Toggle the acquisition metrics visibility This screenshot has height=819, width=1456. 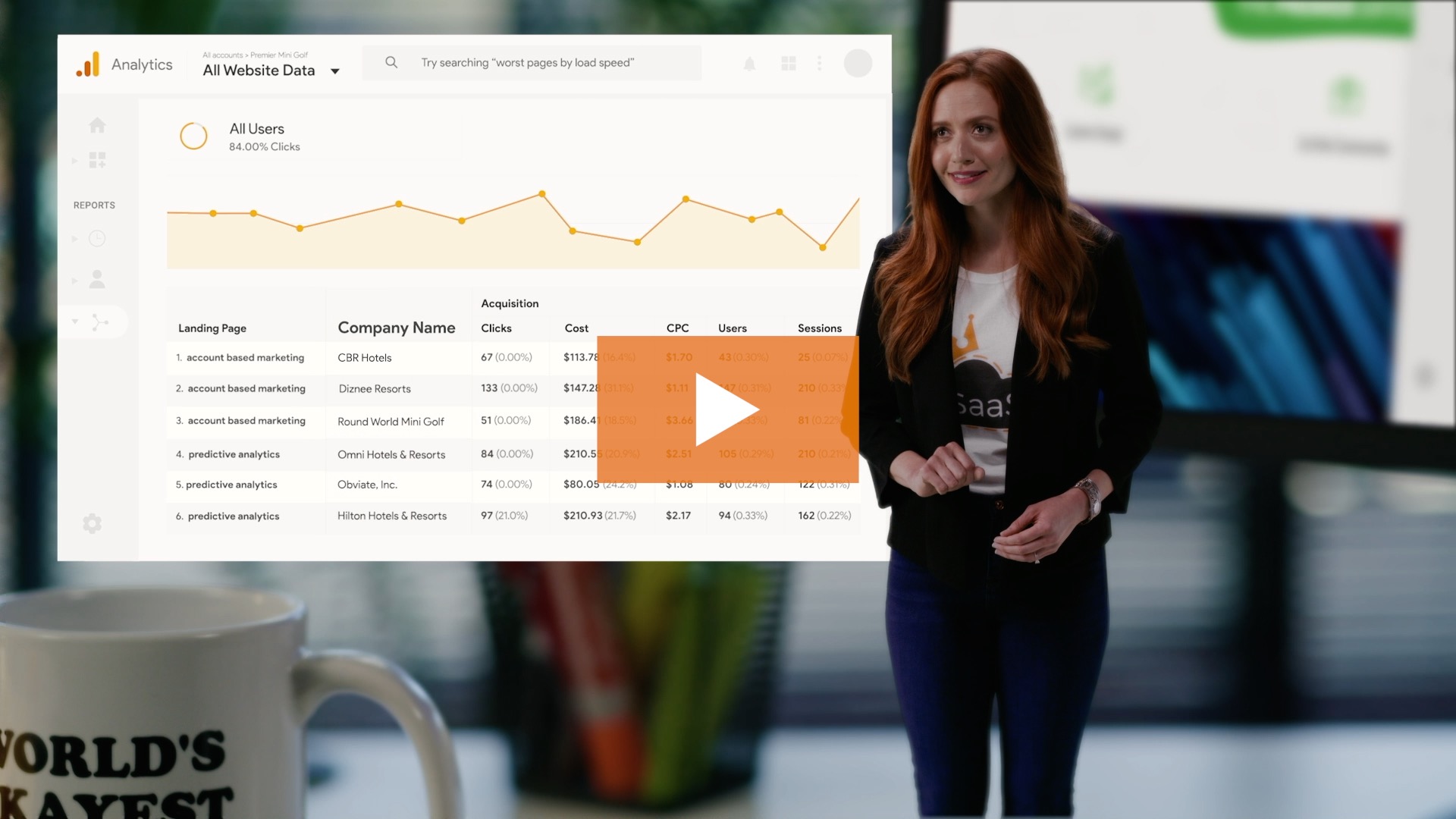(509, 302)
